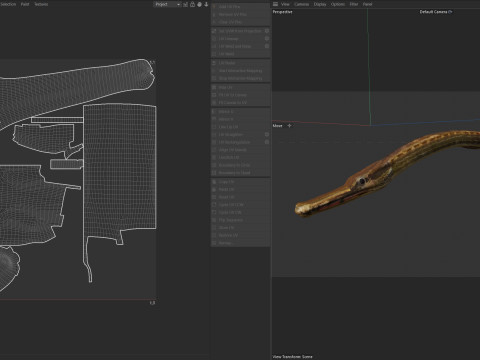Open the Paint menu in UV editor
The width and height of the screenshot is (480, 360).
(25, 4)
